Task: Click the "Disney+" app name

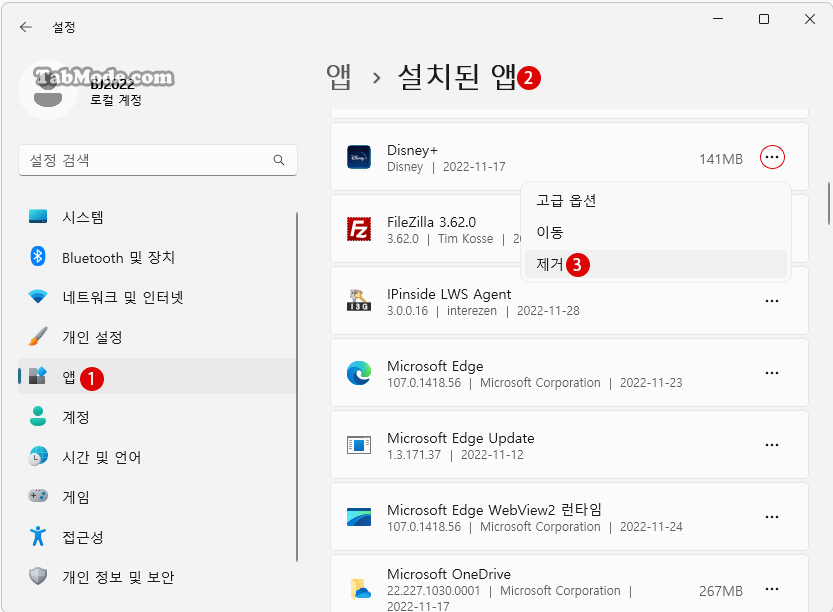Action: [x=412, y=150]
